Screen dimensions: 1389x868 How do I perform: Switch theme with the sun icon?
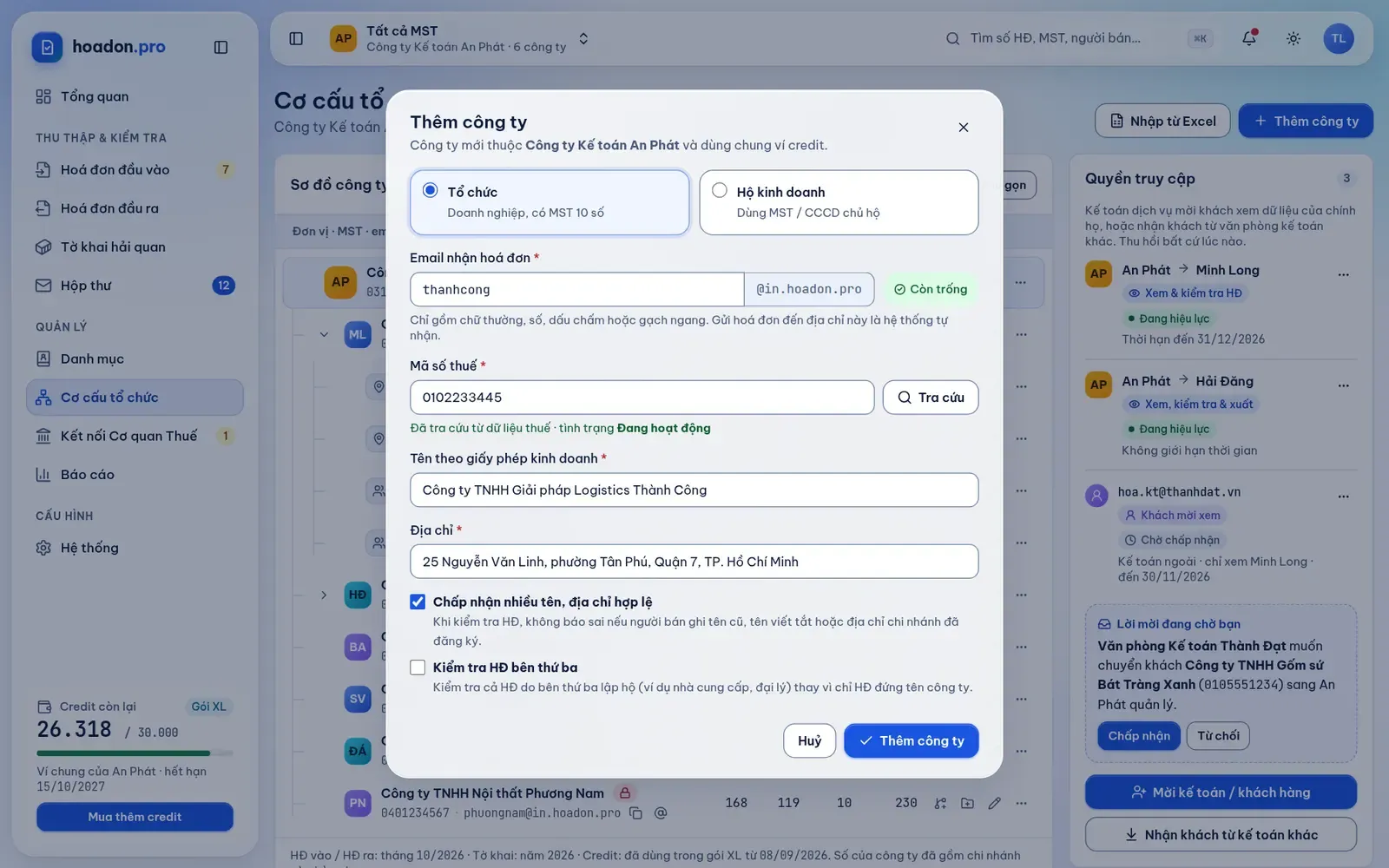pos(1294,38)
